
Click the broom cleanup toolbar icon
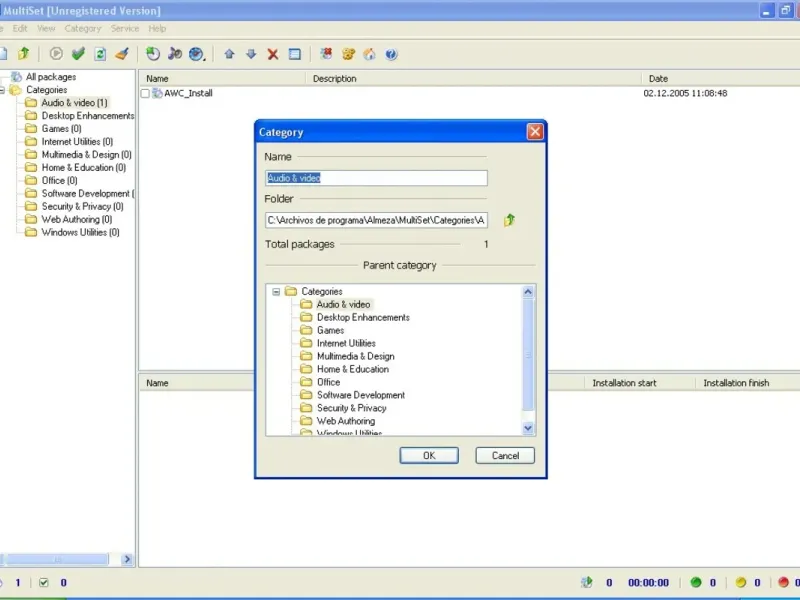click(122, 54)
